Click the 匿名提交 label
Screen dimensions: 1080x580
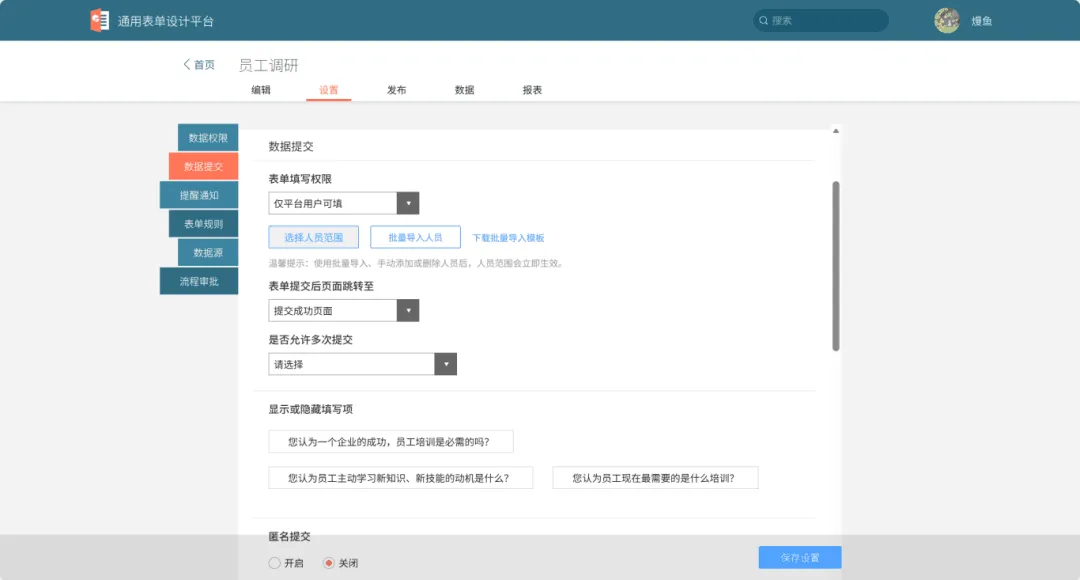coord(289,536)
